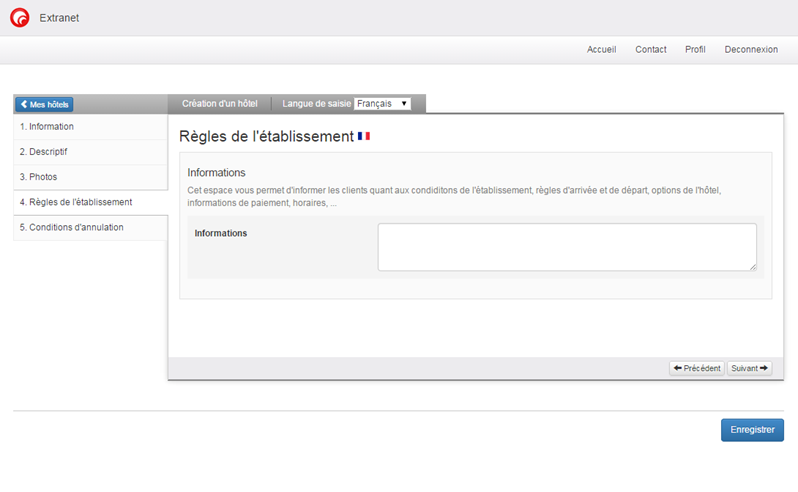Image resolution: width=798 pixels, height=492 pixels.
Task: Advance with the Suivant button
Action: coord(749,368)
